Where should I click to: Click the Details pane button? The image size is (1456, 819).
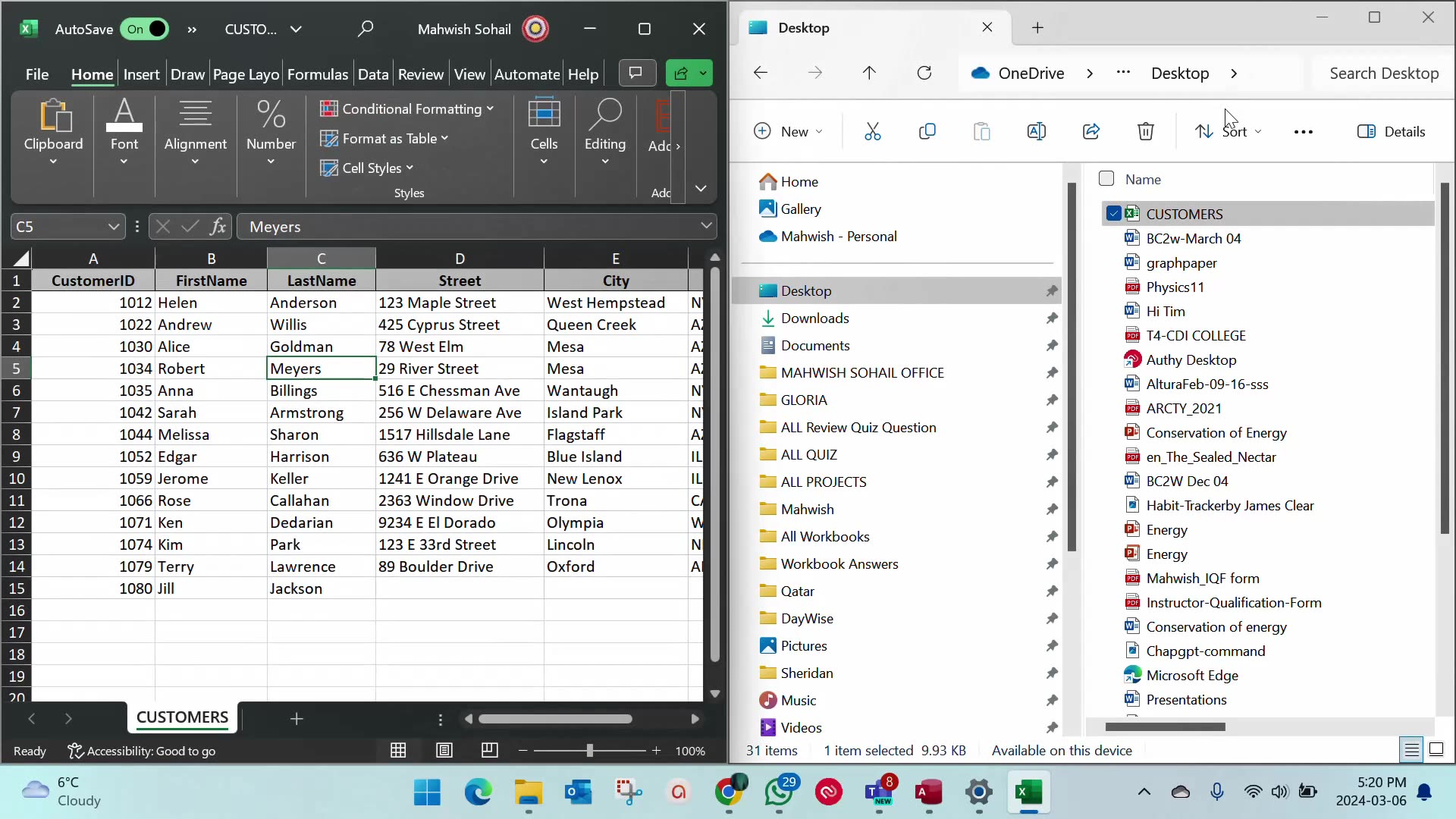[1391, 132]
